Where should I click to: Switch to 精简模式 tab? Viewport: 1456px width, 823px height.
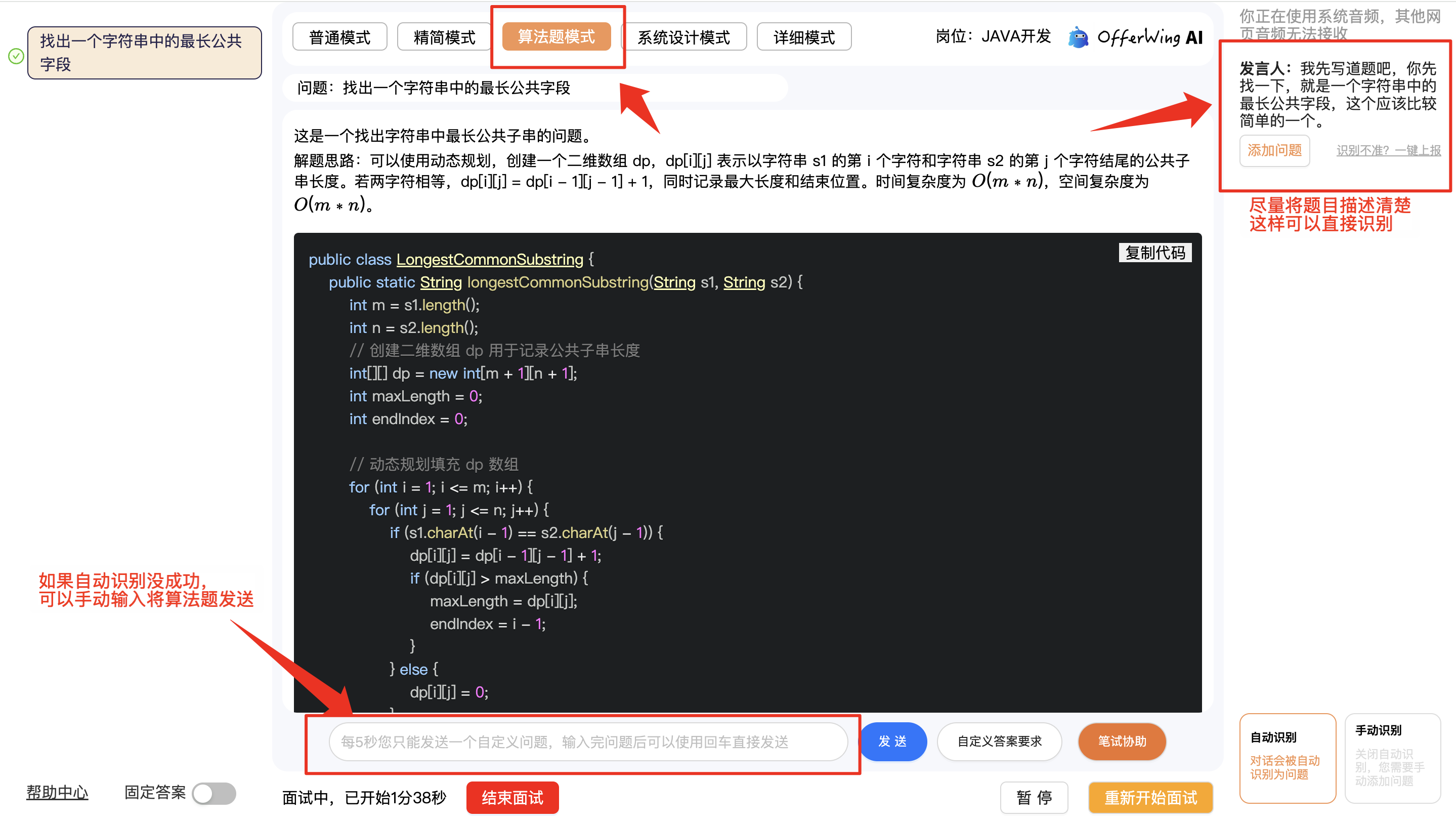tap(444, 37)
